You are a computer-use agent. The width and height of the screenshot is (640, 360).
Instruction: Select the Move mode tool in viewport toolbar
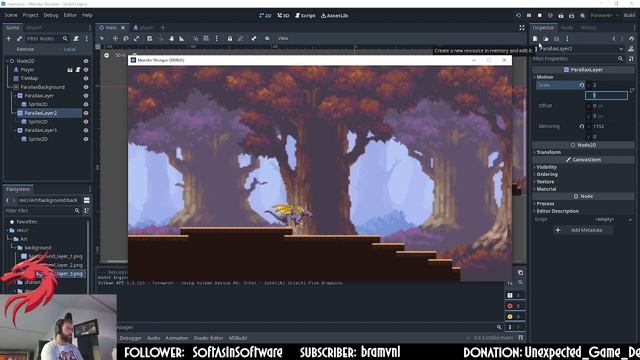(x=115, y=38)
